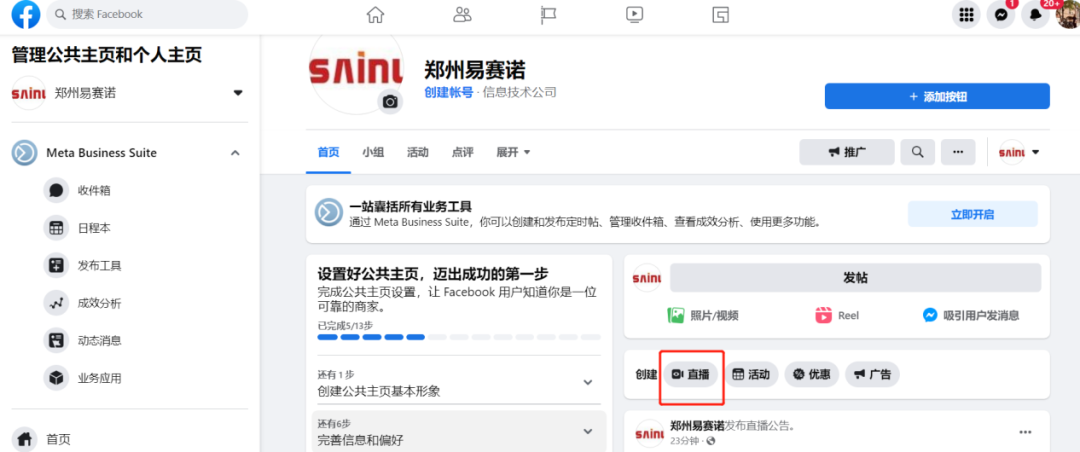This screenshot has width=1080, height=452.
Task: Switch to the 点评 tab
Action: click(x=462, y=152)
